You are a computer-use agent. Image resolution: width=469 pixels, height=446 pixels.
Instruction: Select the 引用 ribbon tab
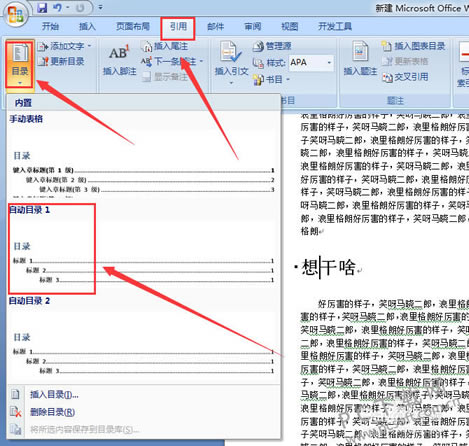point(178,26)
